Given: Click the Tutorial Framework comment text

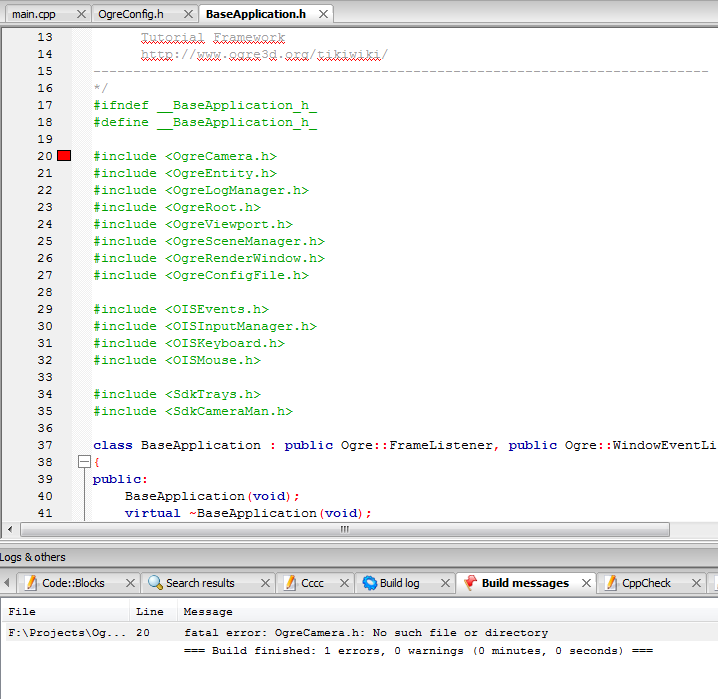Looking at the screenshot, I should (x=213, y=38).
